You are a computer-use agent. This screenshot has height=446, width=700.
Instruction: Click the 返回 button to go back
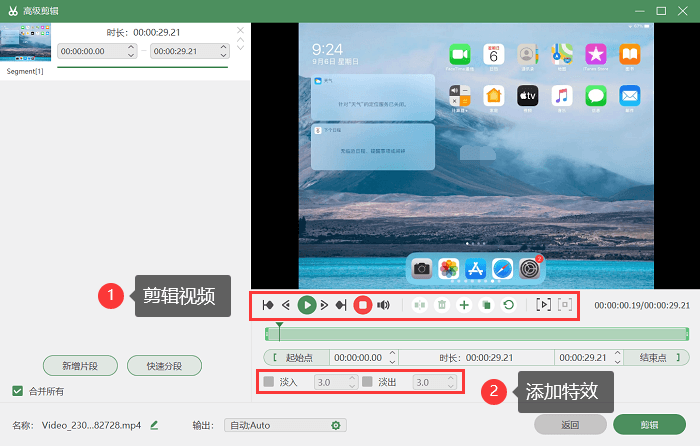[571, 425]
